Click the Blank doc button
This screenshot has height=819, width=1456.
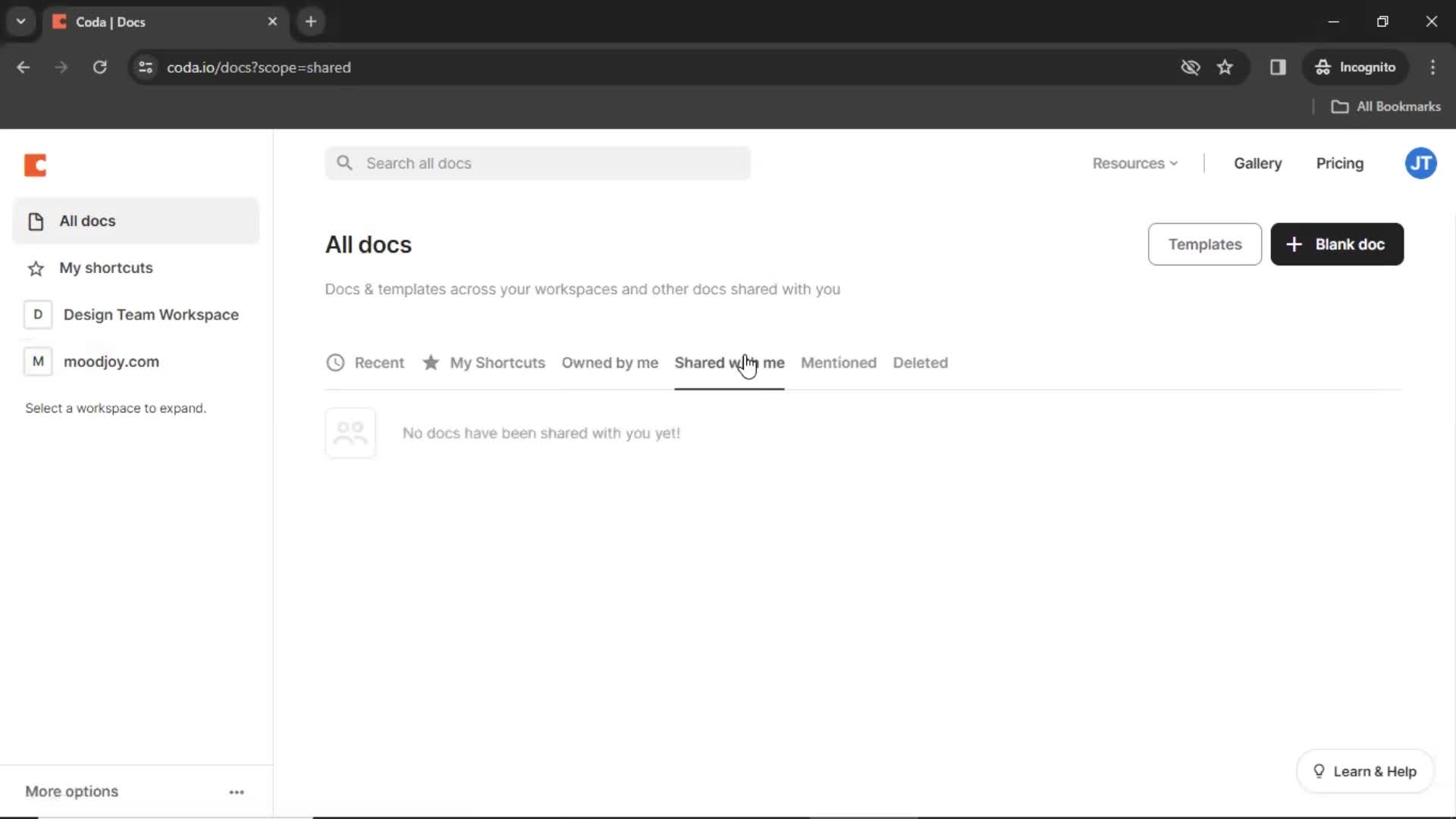tap(1337, 244)
